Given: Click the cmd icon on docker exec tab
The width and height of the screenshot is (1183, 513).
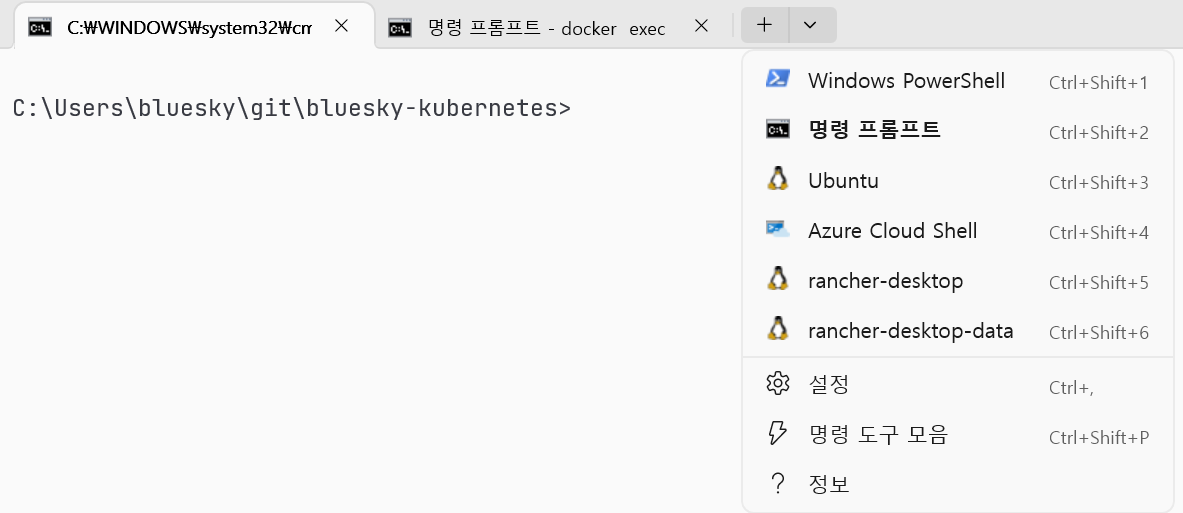Looking at the screenshot, I should point(400,28).
